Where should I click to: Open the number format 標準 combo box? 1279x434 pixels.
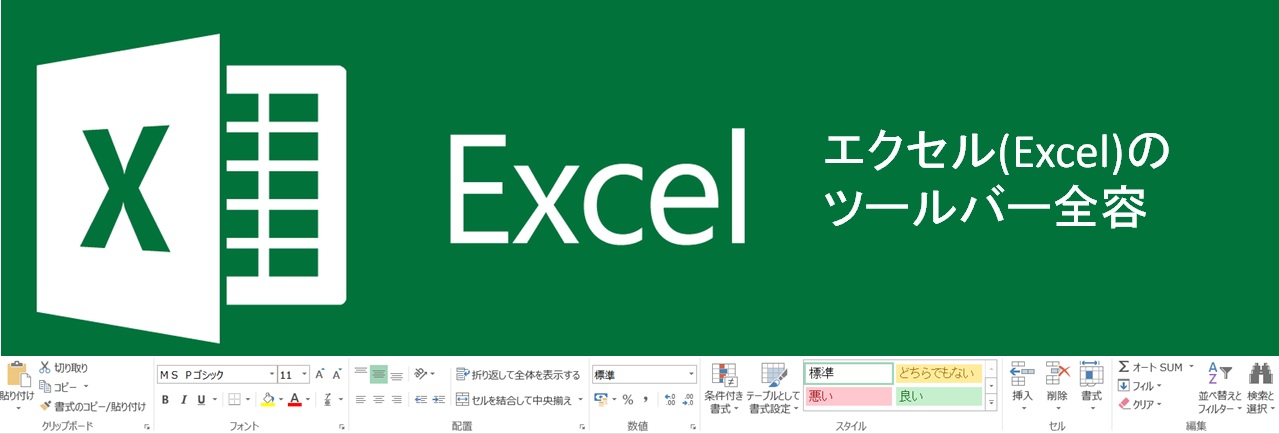(645, 374)
